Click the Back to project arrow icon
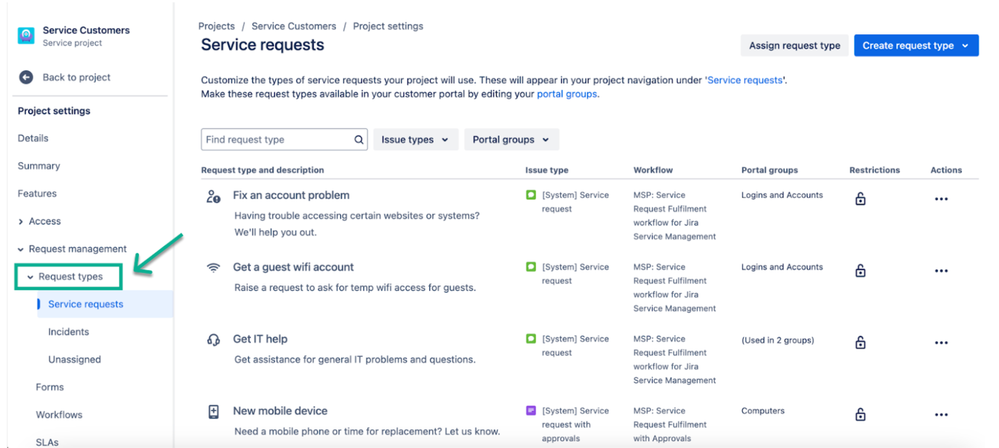The image size is (999, 448). [25, 77]
